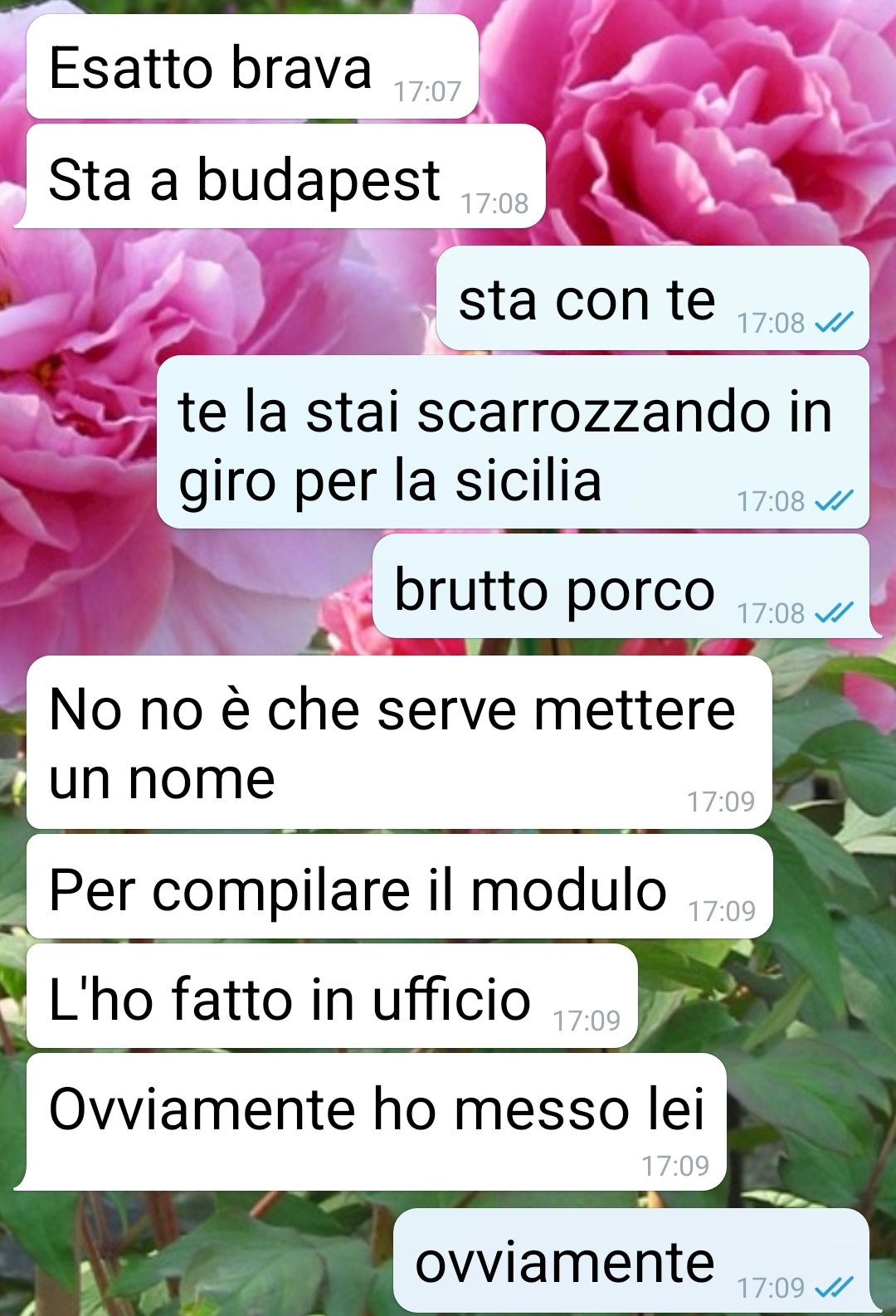Tap 17:09 timestamp under 'un nome'
The width and height of the screenshot is (896, 1316).
721,802
